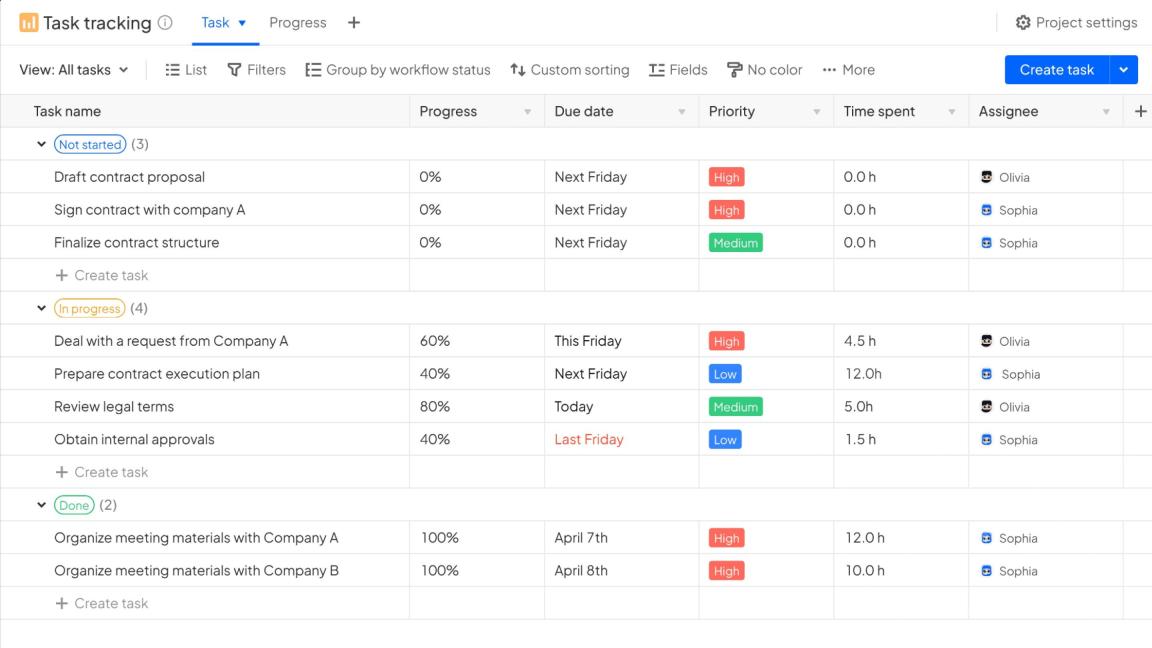Add a new view with the plus tab icon

coord(353,23)
